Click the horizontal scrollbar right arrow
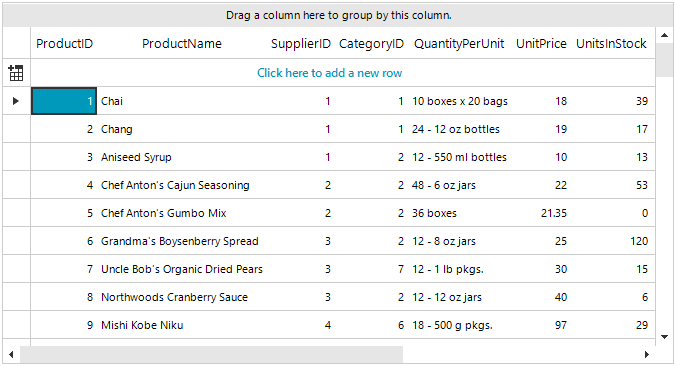Viewport: 675px width, 366px height. (x=647, y=354)
